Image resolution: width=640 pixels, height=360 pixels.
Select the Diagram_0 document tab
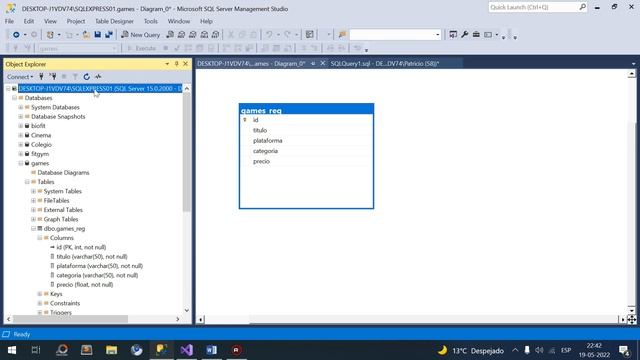[x=251, y=64]
